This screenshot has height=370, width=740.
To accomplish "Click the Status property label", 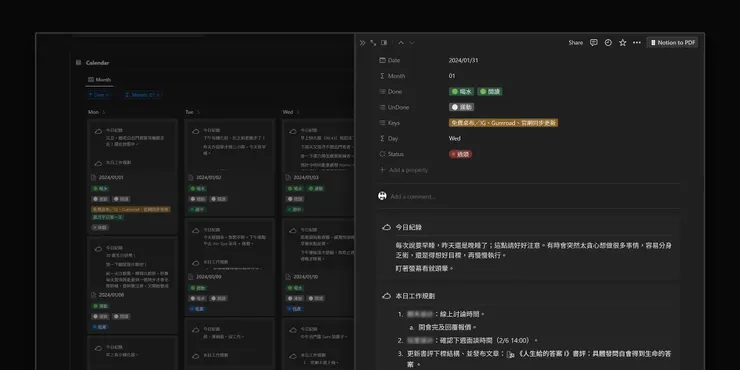I will 396,154.
